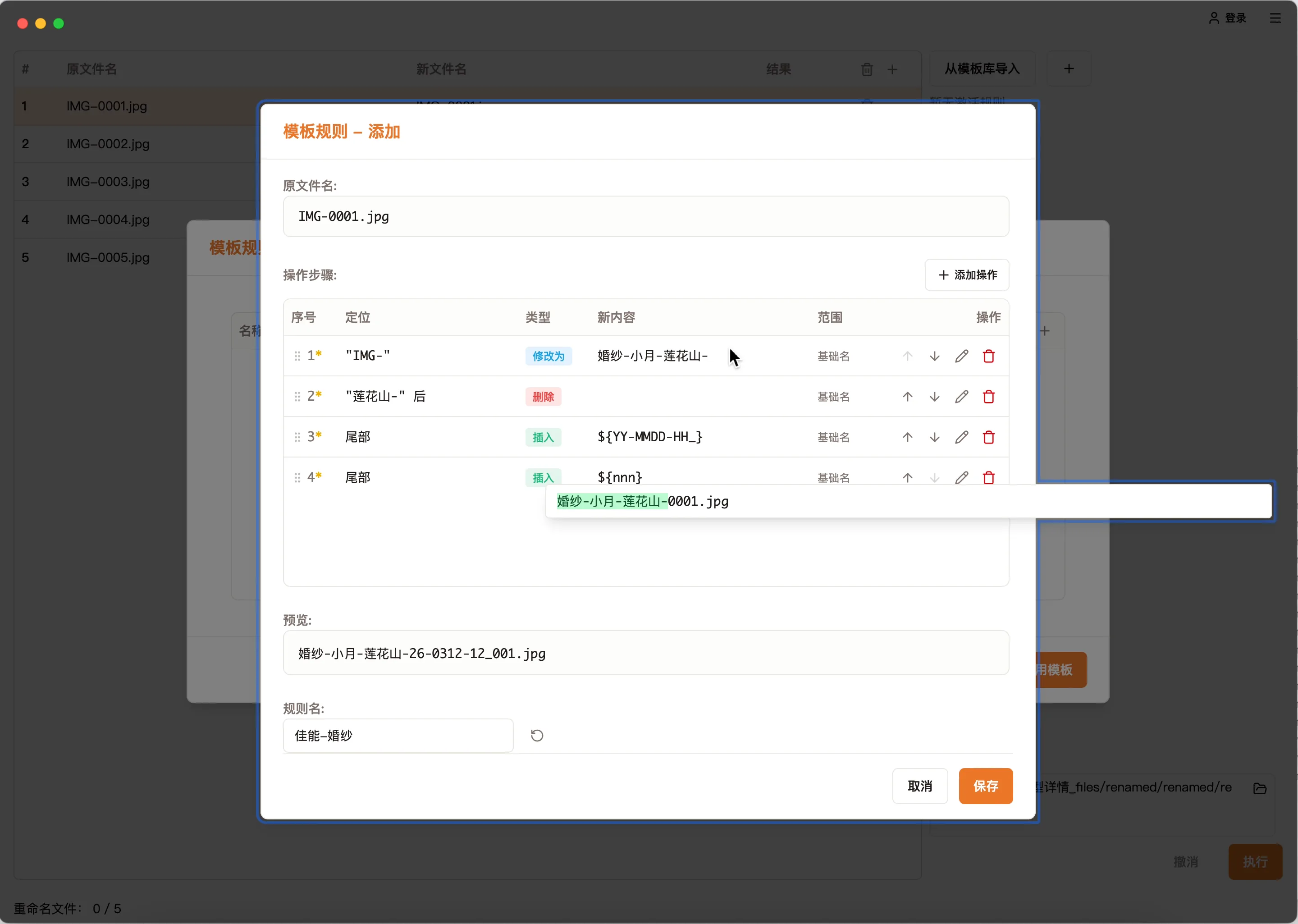Screen dimensions: 1298x924
Task: Click 类型 column header in steps table
Action: tap(538, 317)
